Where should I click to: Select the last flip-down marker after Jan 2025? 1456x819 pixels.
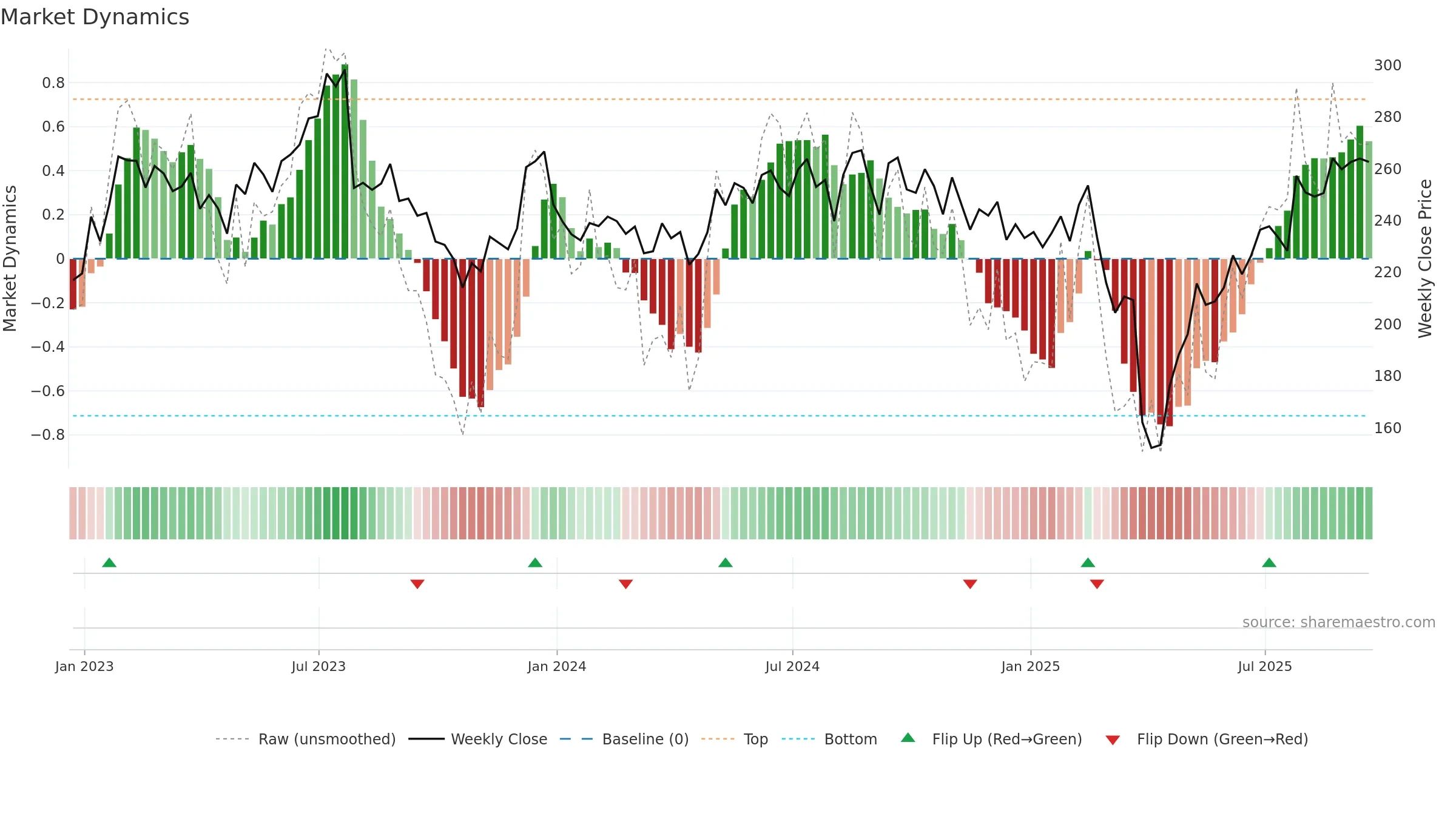click(x=1097, y=584)
